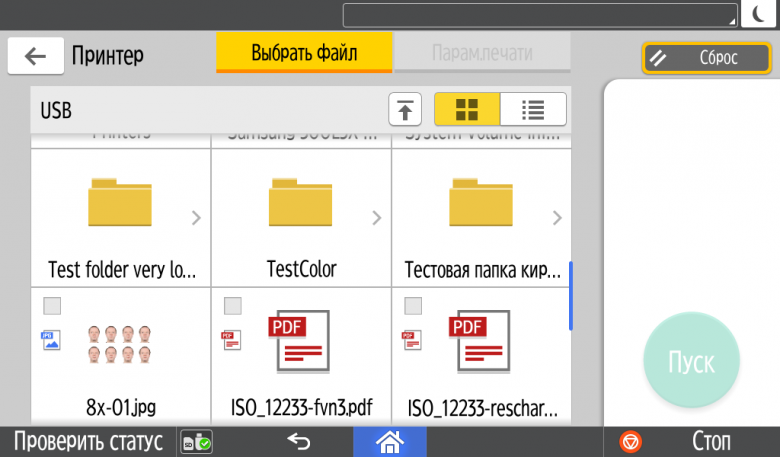Open Проверить статус status check
The image size is (780, 457).
point(88,442)
